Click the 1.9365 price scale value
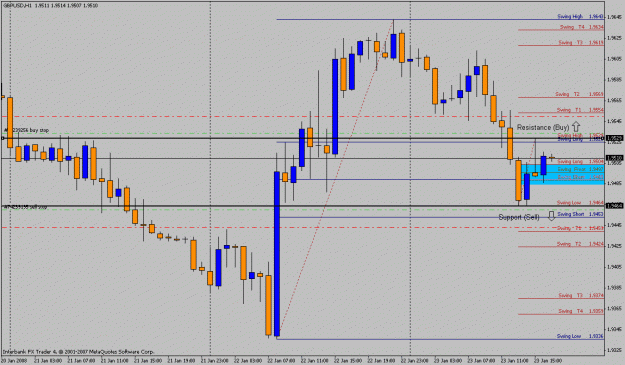Image resolution: width=625 pixels, height=365 pixels. [x=614, y=308]
